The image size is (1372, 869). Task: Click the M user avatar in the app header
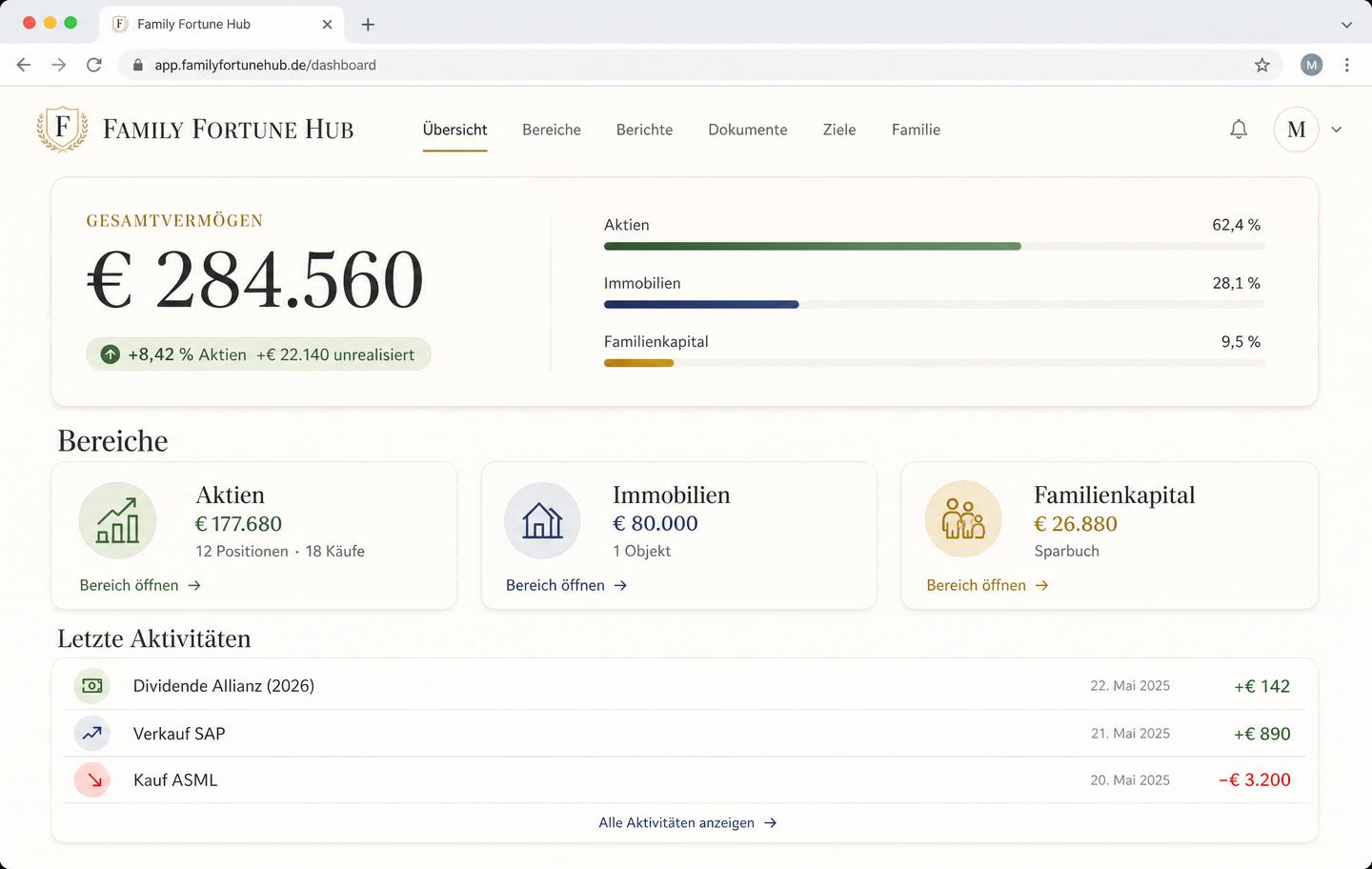pos(1296,130)
